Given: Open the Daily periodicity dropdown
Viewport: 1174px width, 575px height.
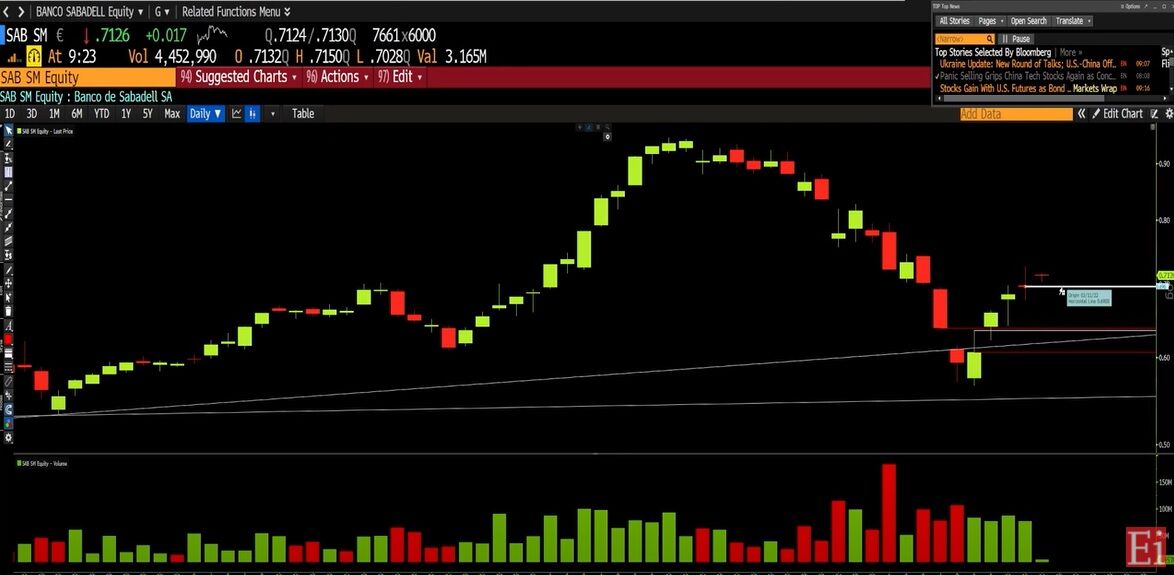Looking at the screenshot, I should (206, 114).
